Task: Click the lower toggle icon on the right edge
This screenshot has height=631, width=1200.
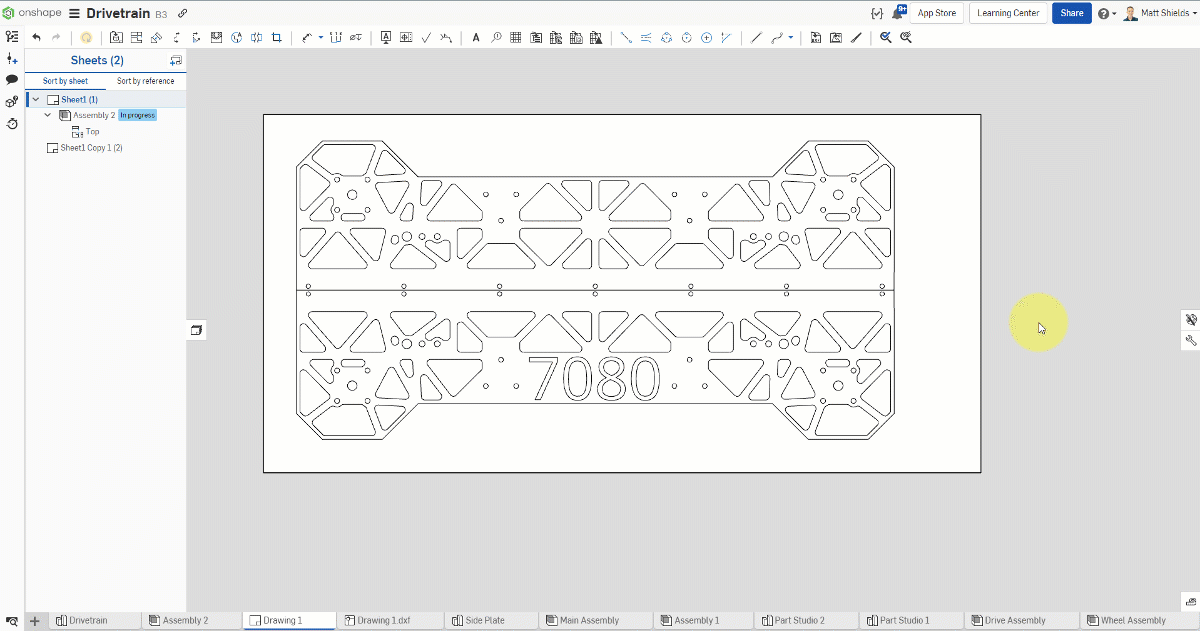Action: pos(1190,338)
